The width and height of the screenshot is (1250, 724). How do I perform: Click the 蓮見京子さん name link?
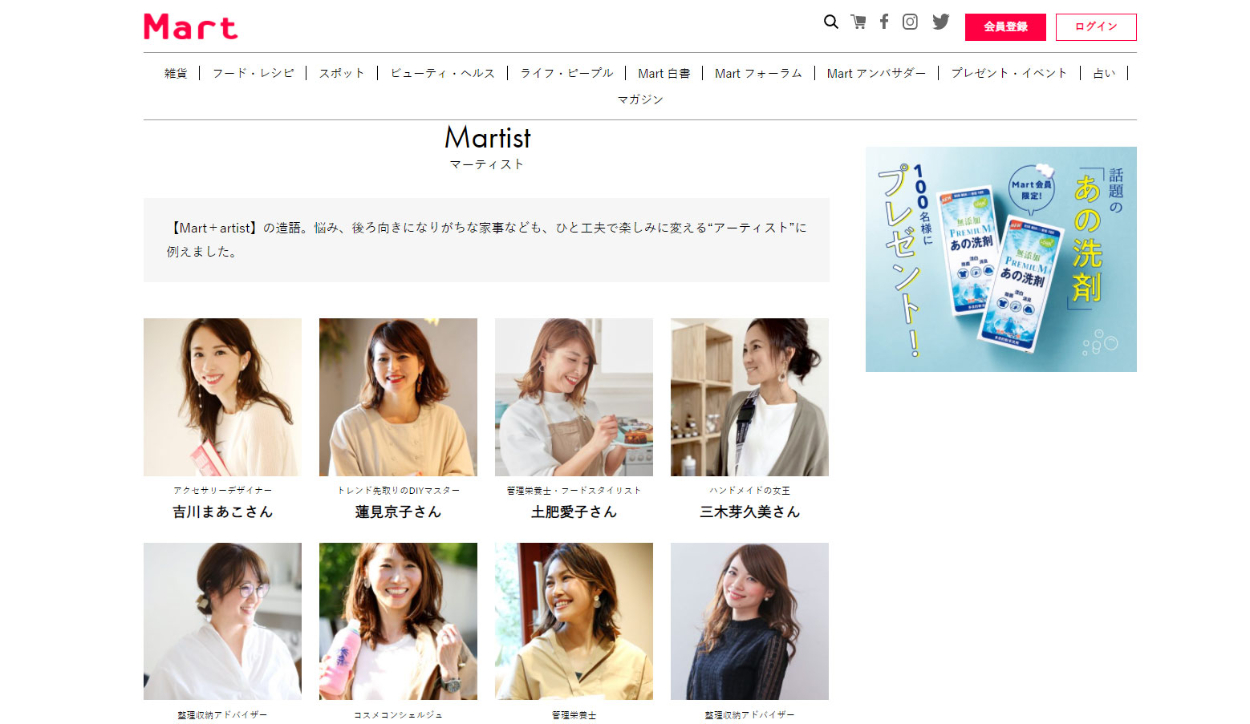point(398,512)
